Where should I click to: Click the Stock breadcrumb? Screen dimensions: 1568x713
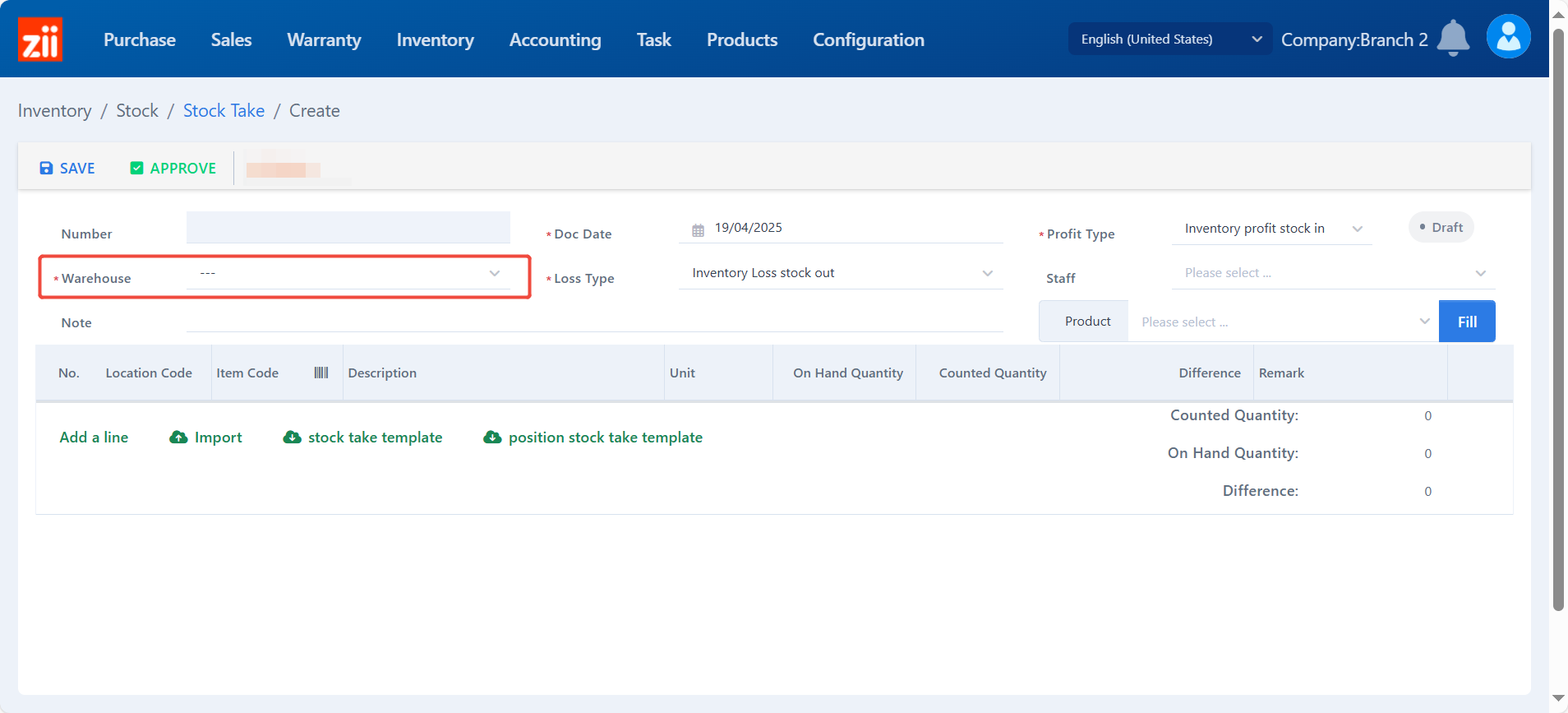137,110
